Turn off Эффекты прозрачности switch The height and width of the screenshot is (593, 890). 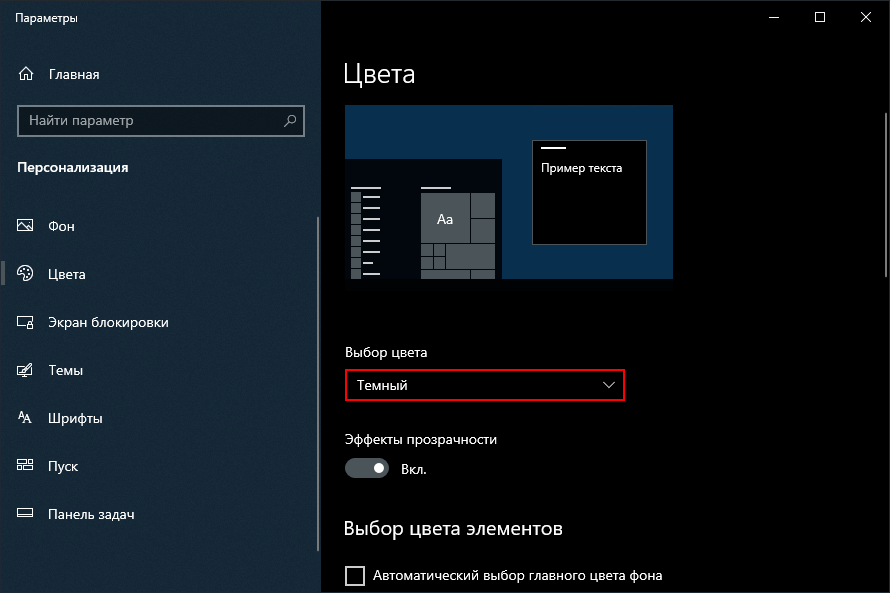click(367, 468)
